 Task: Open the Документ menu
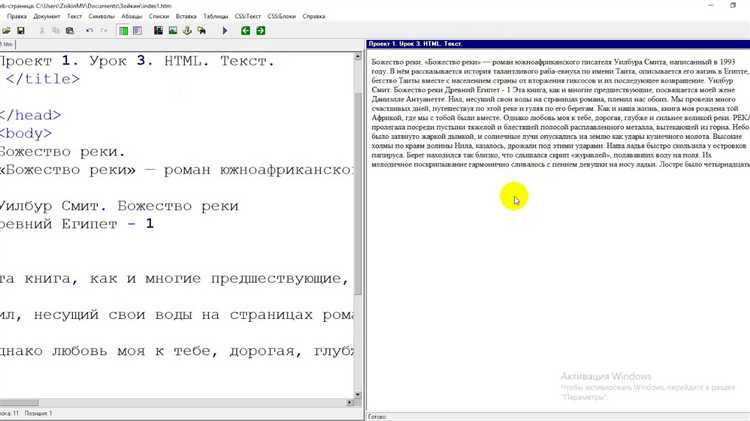(x=47, y=17)
